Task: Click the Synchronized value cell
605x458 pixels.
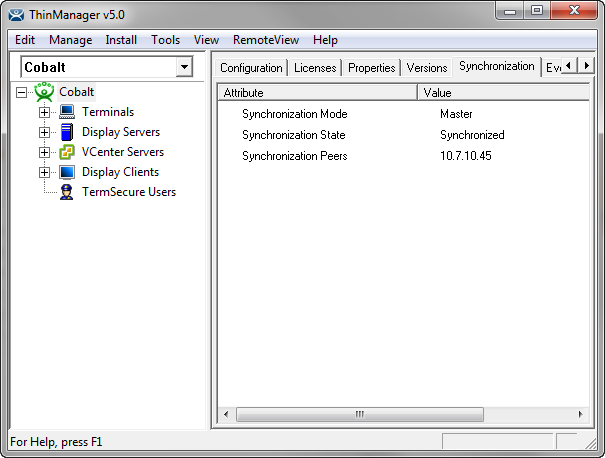Action: [x=472, y=135]
